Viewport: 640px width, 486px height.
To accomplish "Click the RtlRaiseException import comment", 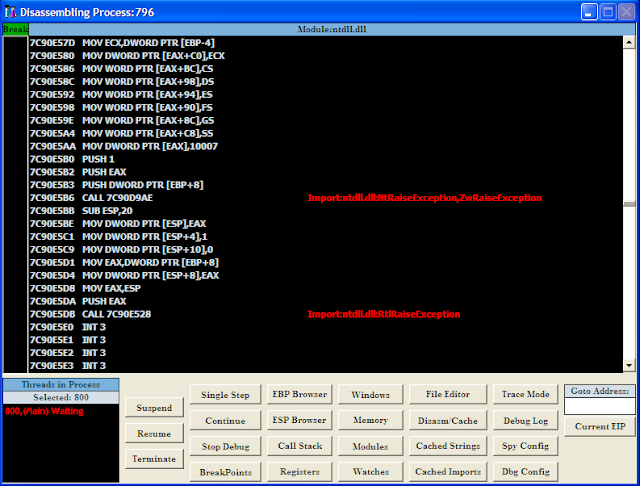I will click(384, 314).
